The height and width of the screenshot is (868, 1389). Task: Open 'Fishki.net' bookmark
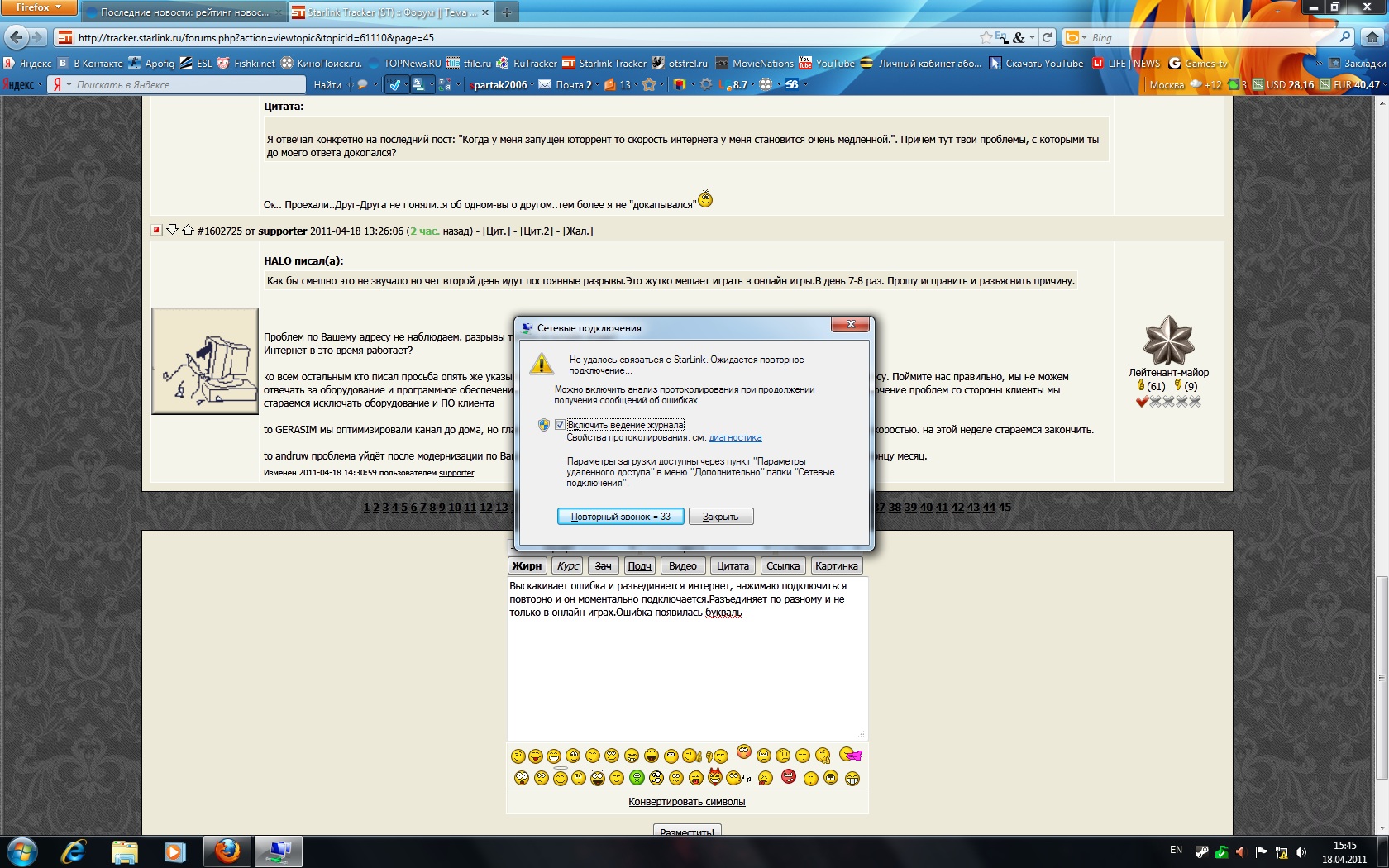click(x=246, y=63)
